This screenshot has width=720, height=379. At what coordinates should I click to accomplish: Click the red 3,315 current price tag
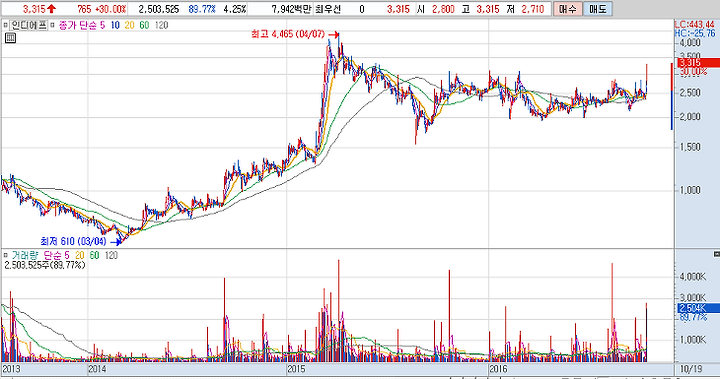(697, 63)
